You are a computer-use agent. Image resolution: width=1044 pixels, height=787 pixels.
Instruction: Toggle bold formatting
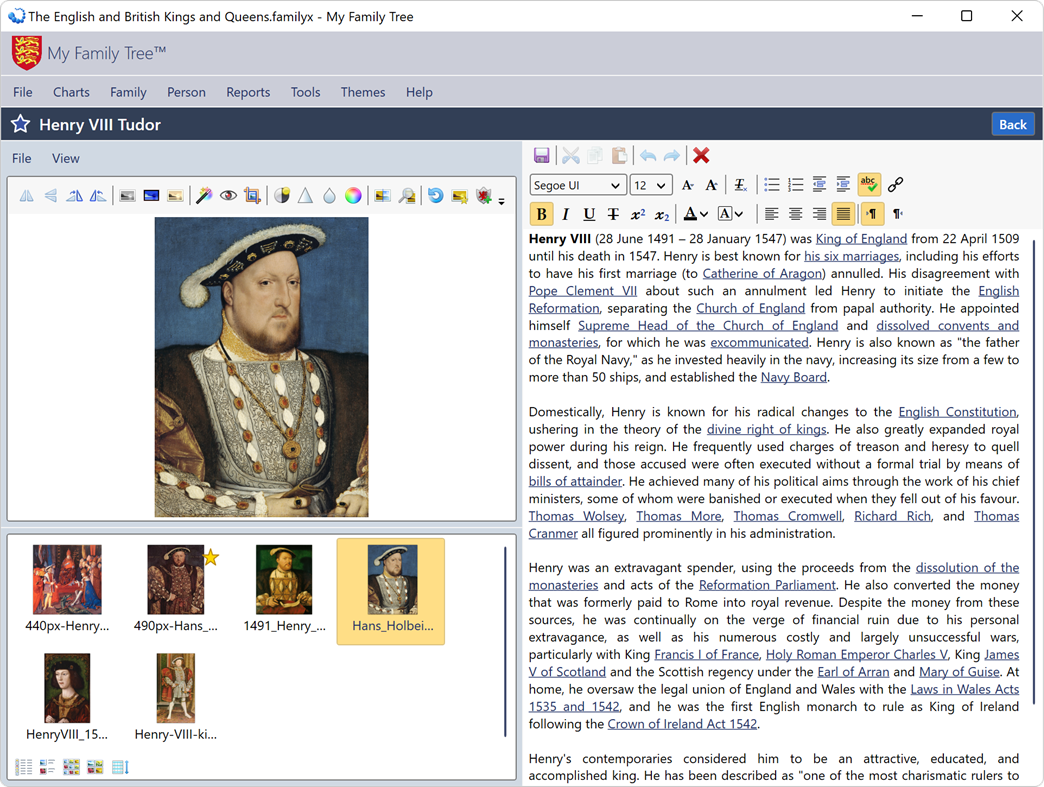(541, 213)
